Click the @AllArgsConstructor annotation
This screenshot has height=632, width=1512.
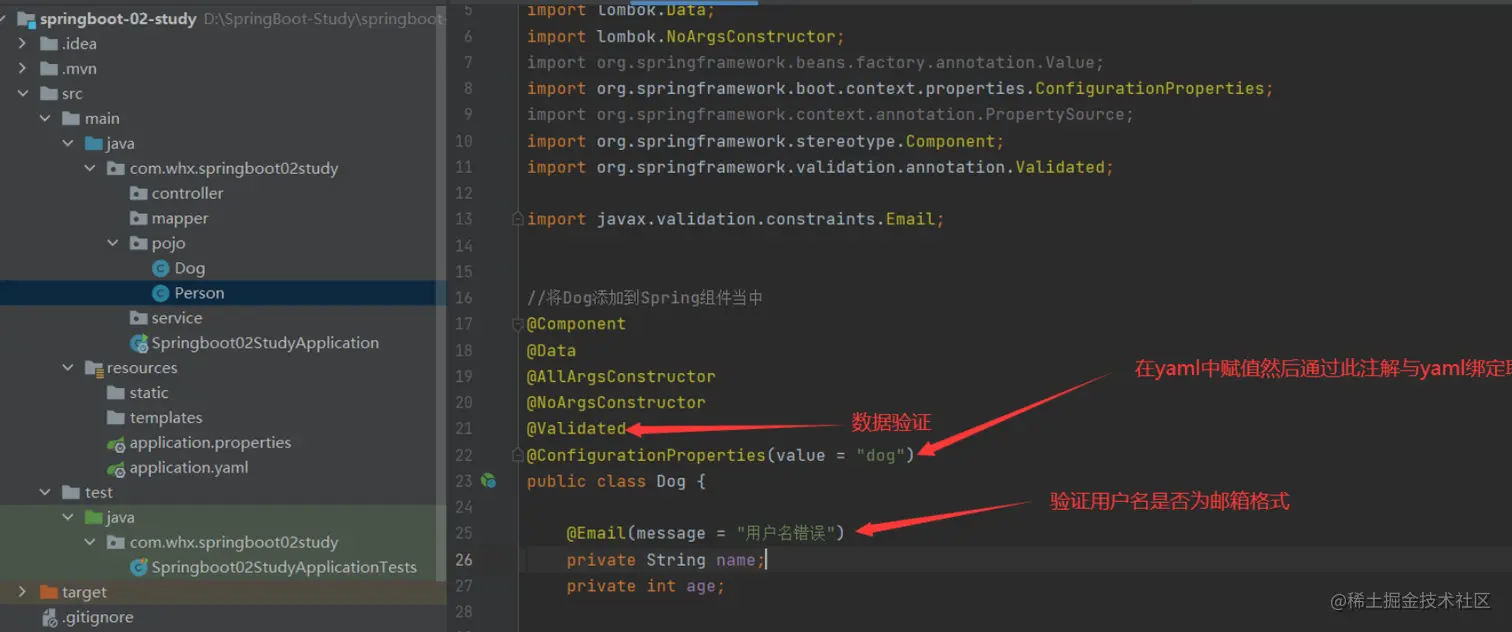(x=621, y=377)
